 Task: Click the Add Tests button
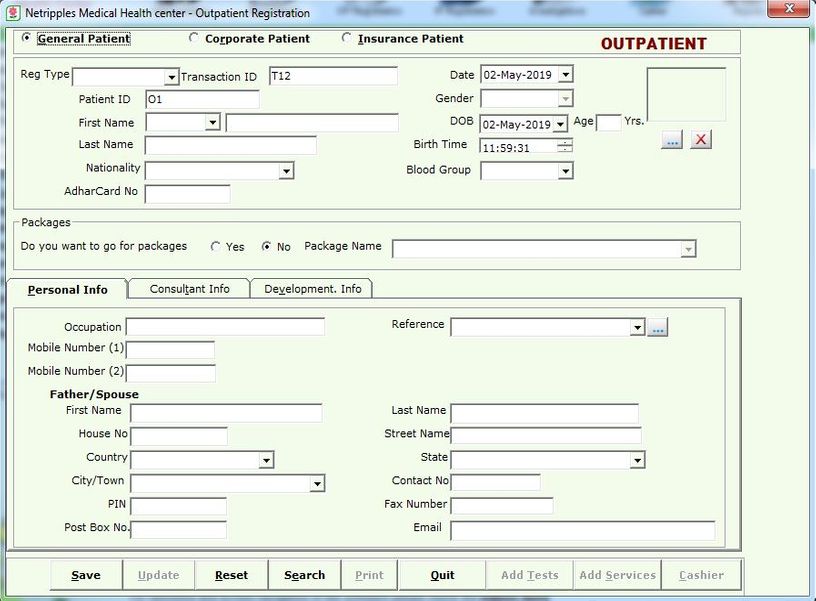(x=530, y=575)
